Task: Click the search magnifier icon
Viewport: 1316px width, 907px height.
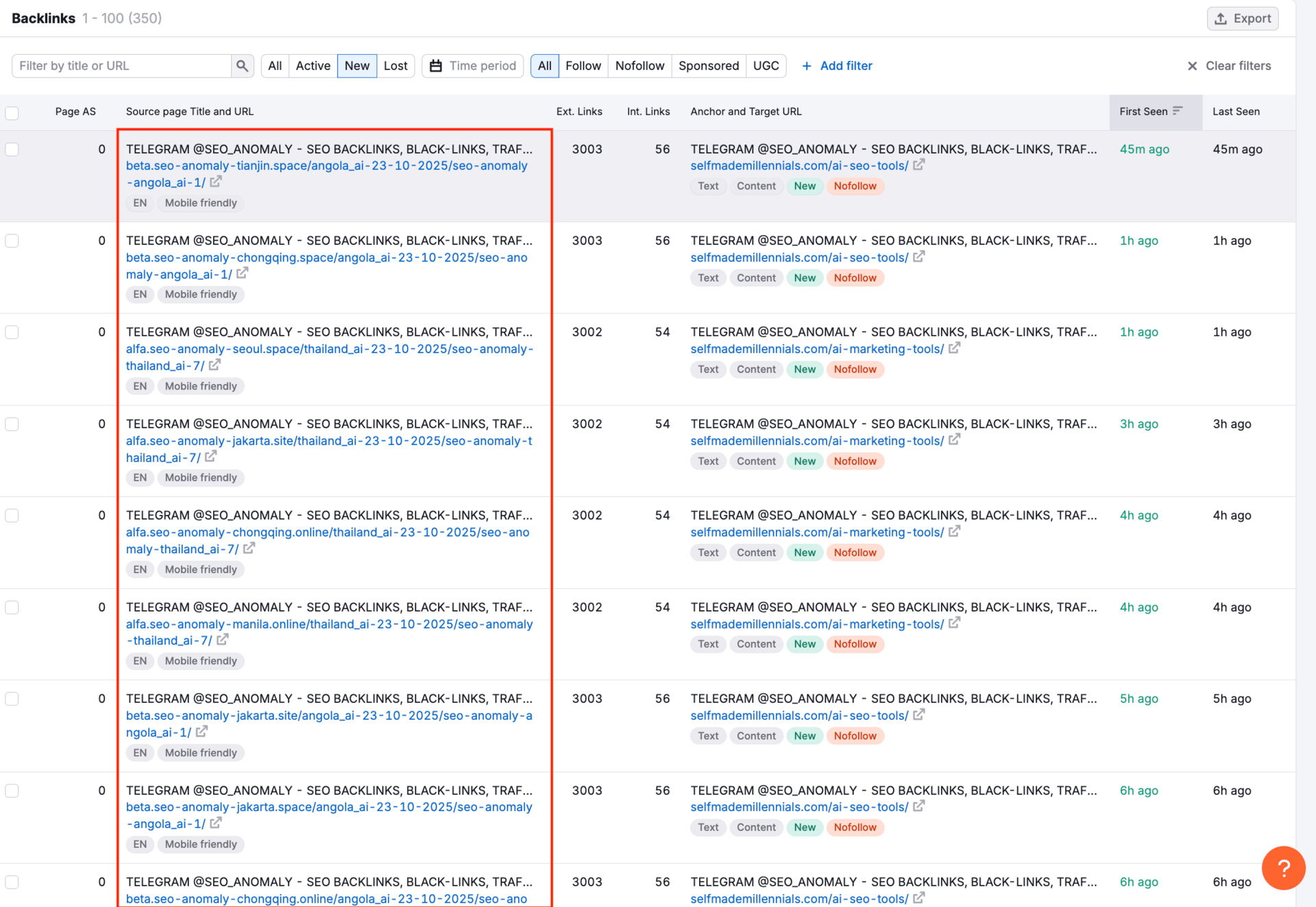Action: 242,66
